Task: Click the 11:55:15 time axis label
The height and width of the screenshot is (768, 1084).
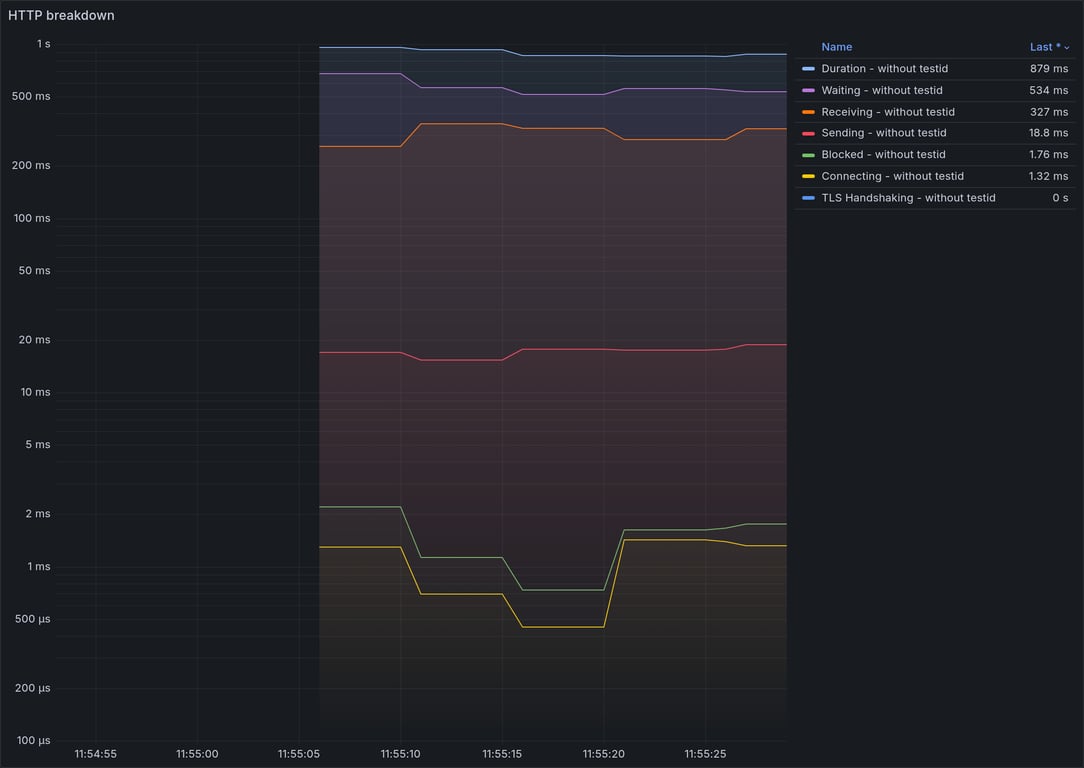Action: (x=502, y=753)
